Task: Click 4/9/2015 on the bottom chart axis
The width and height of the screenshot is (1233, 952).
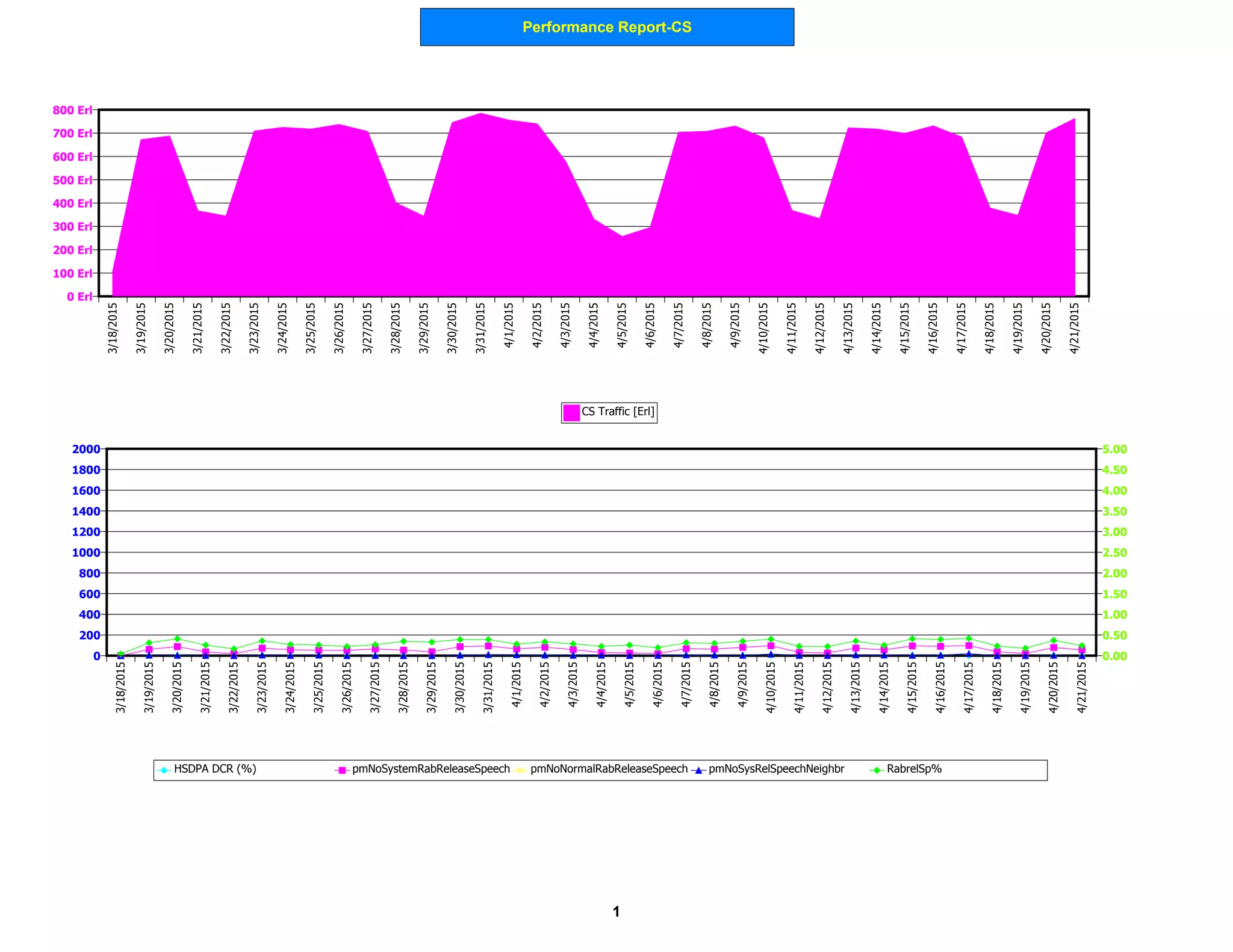Action: click(x=742, y=685)
